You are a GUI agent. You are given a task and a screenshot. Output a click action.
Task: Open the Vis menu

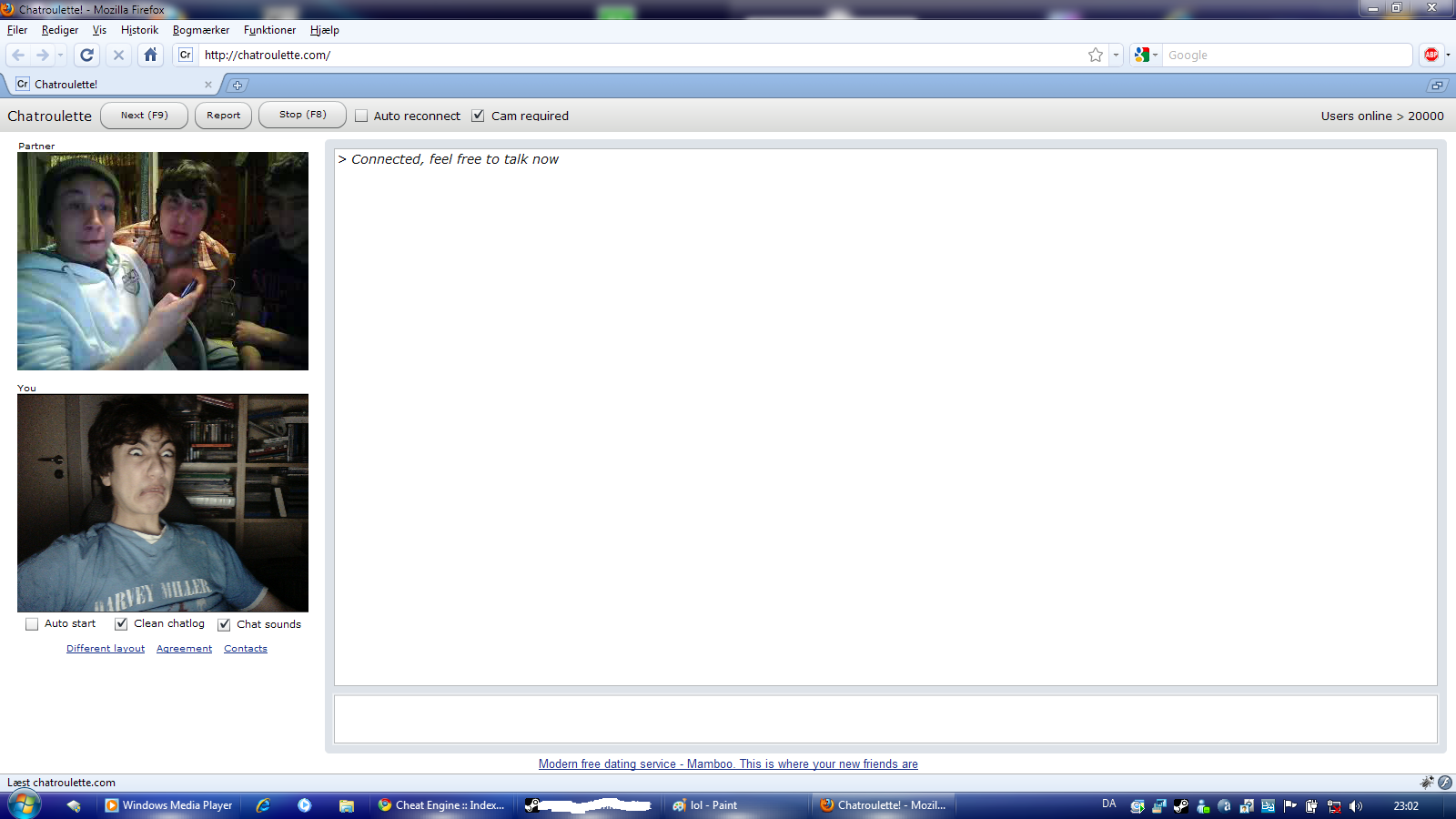(99, 30)
